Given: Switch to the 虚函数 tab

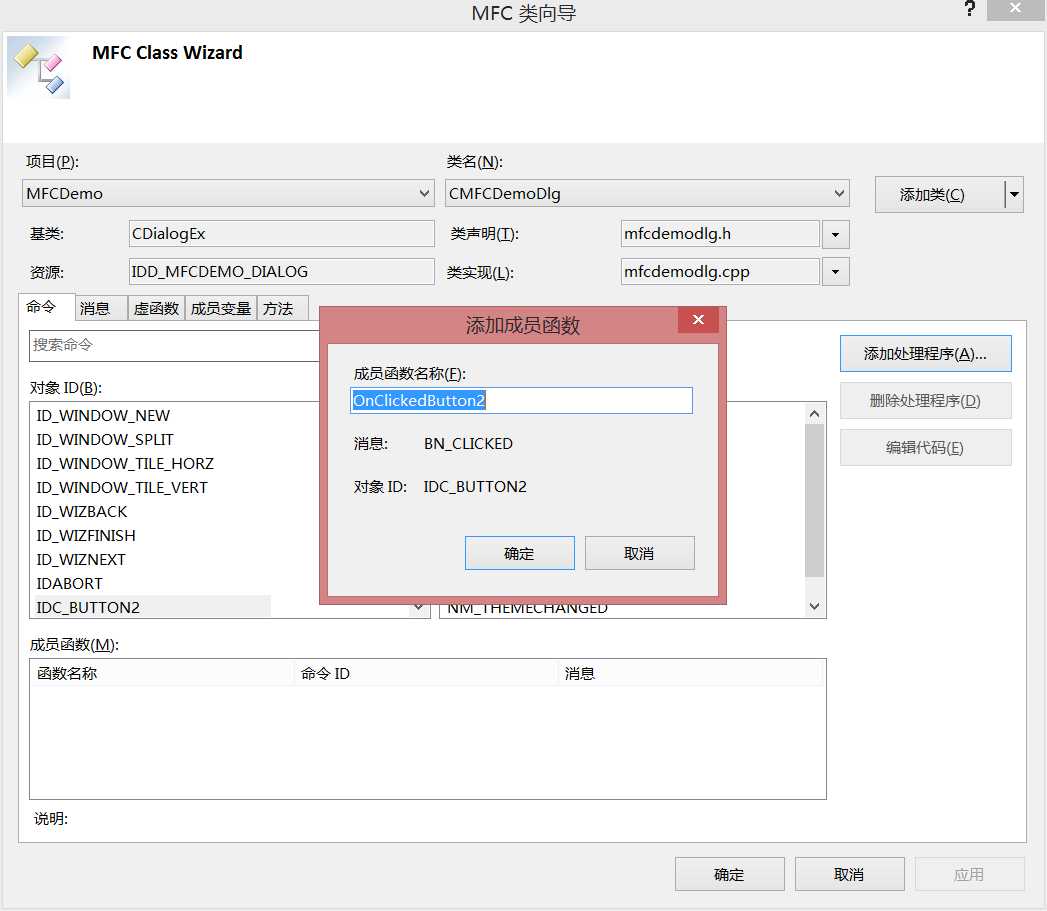Looking at the screenshot, I should click(156, 309).
